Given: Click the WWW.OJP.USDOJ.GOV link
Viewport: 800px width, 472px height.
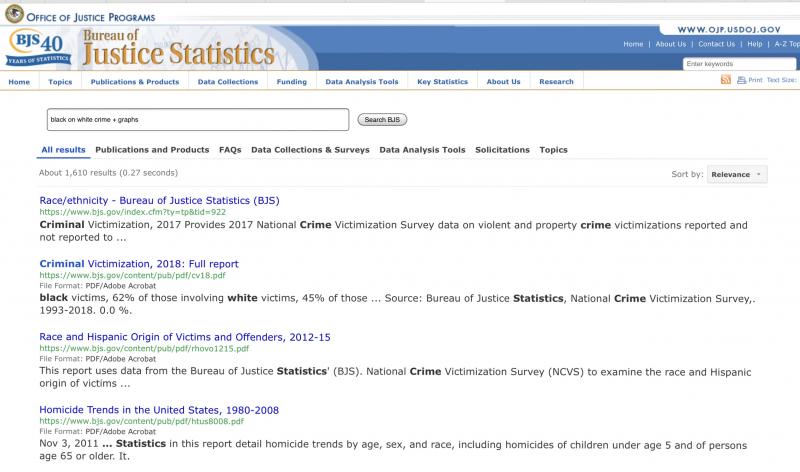Looking at the screenshot, I should 729,30.
